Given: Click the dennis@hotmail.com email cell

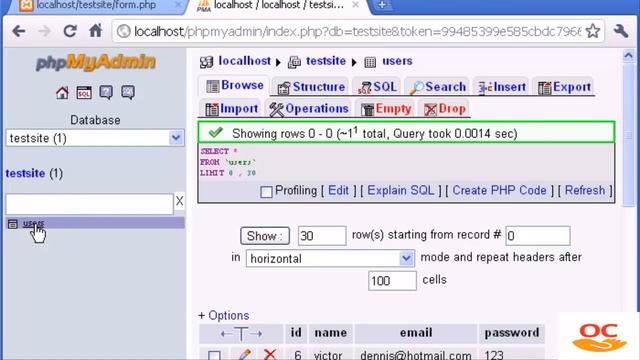Looking at the screenshot, I should point(416,355).
